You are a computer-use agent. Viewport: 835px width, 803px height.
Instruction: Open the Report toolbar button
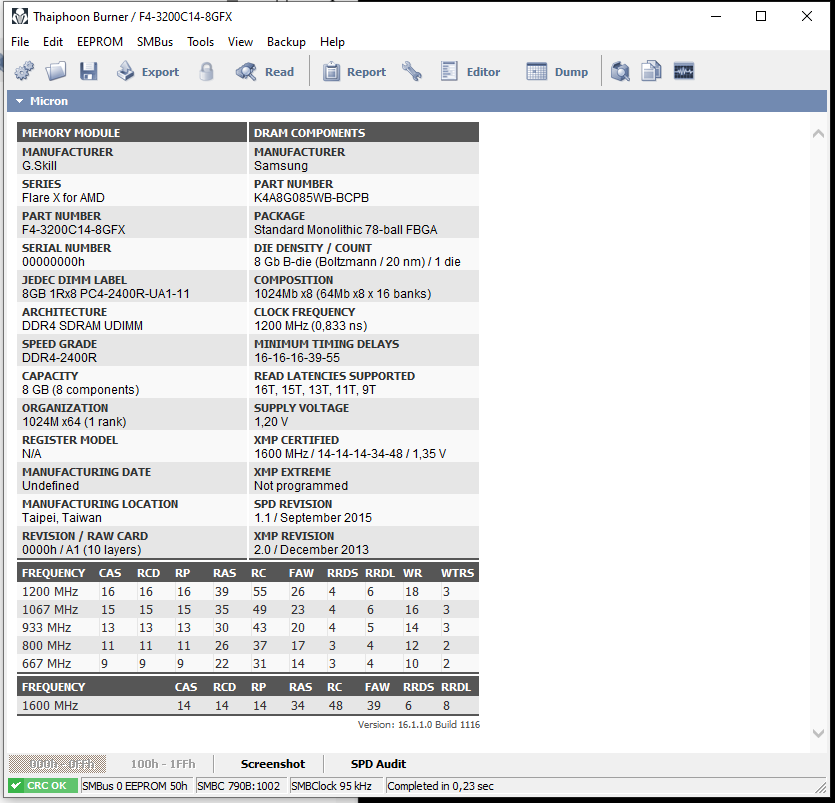[354, 71]
